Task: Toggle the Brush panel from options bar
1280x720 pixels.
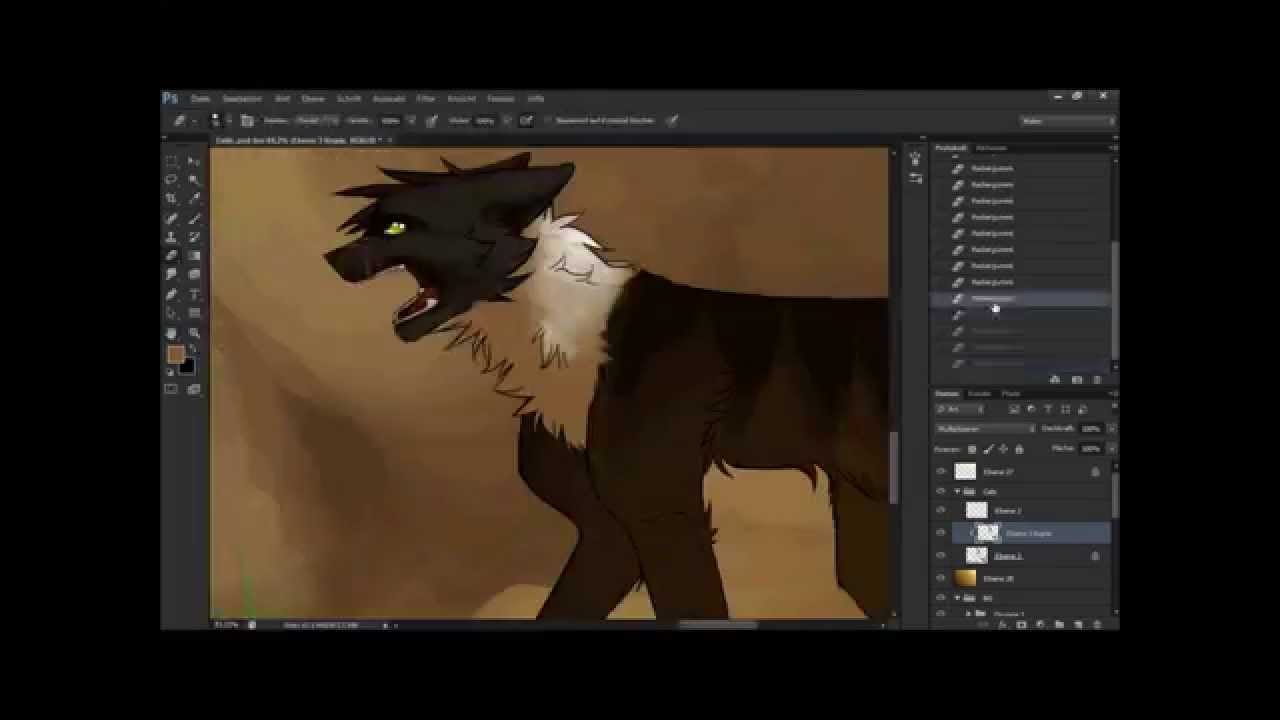Action: click(x=247, y=121)
